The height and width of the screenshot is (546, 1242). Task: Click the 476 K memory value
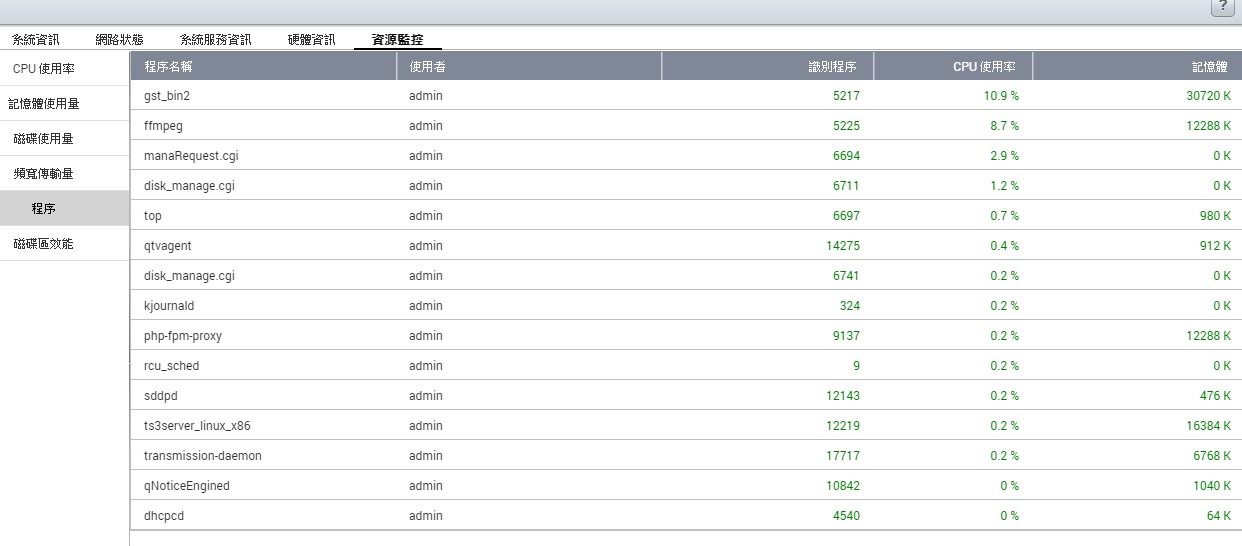1215,396
